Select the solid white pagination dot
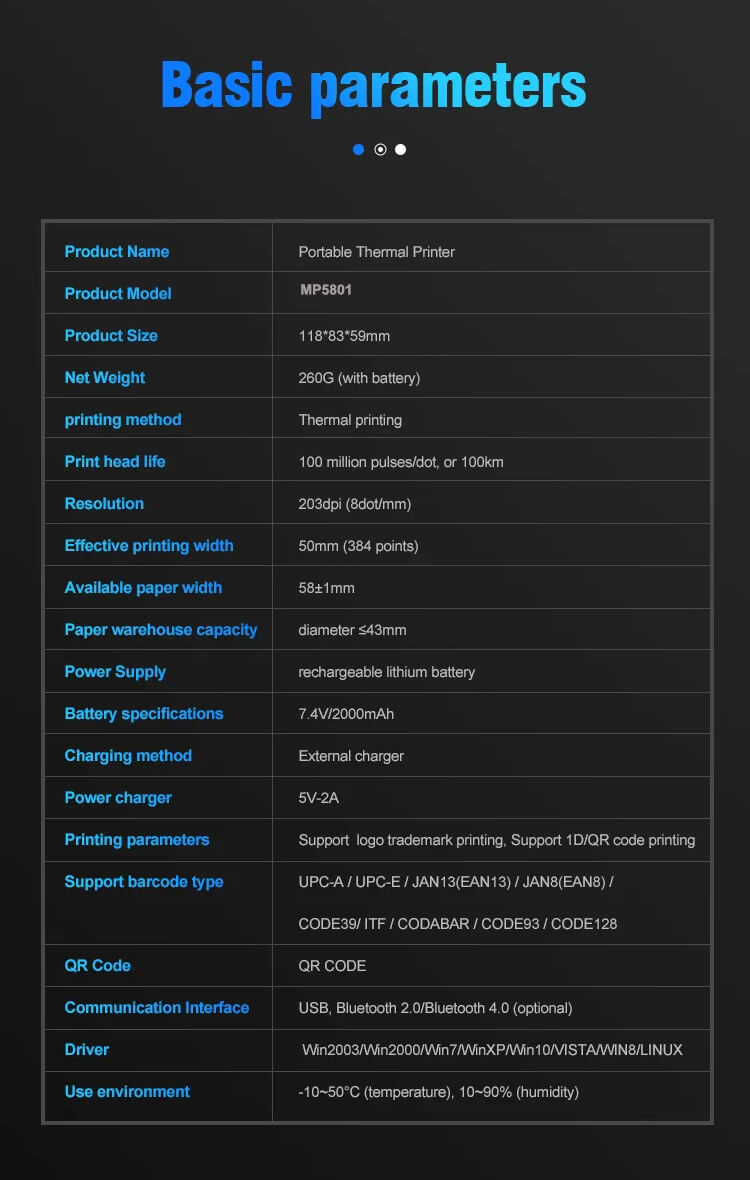 (401, 149)
